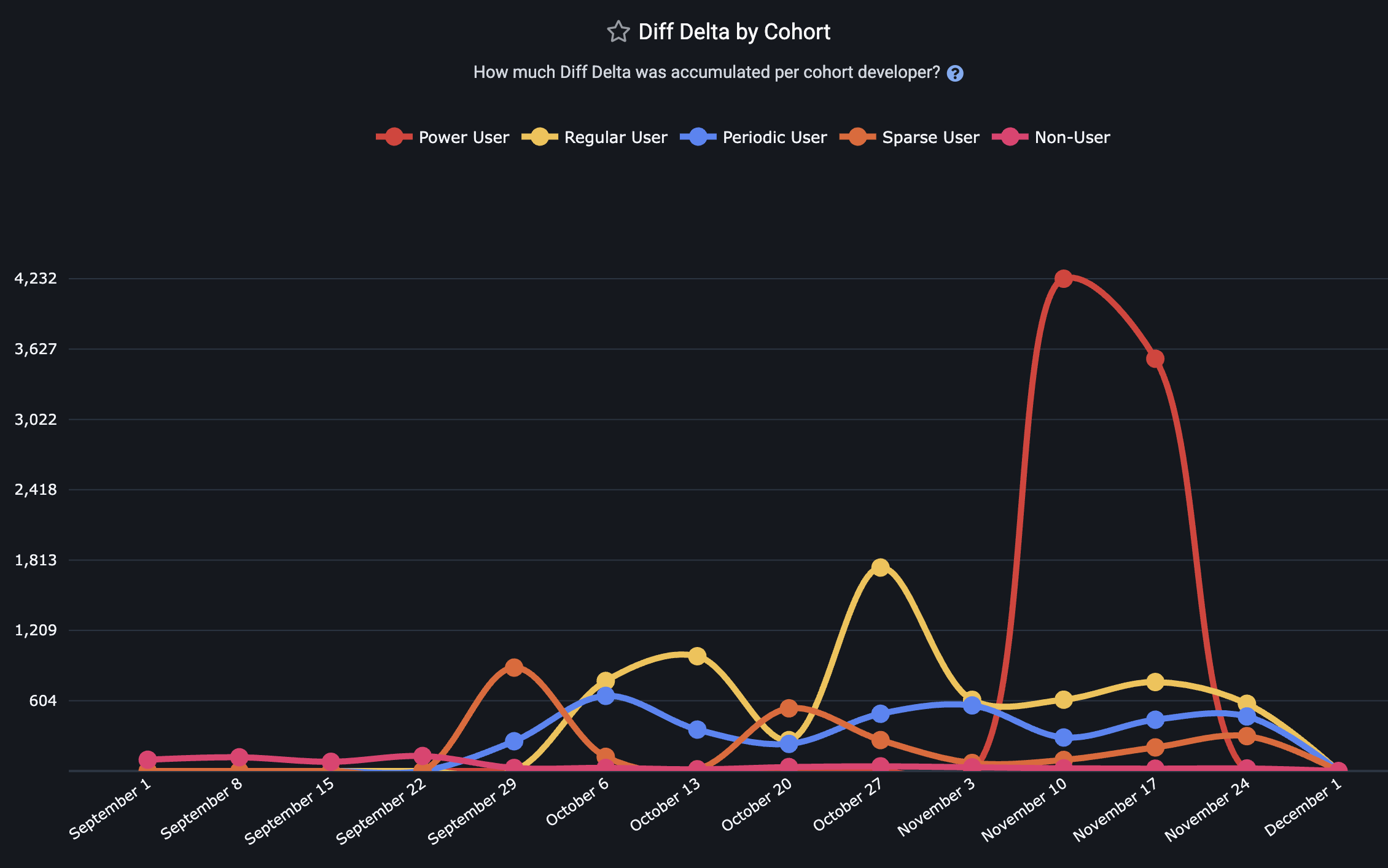Select Periodic User point at November 3

point(972,705)
